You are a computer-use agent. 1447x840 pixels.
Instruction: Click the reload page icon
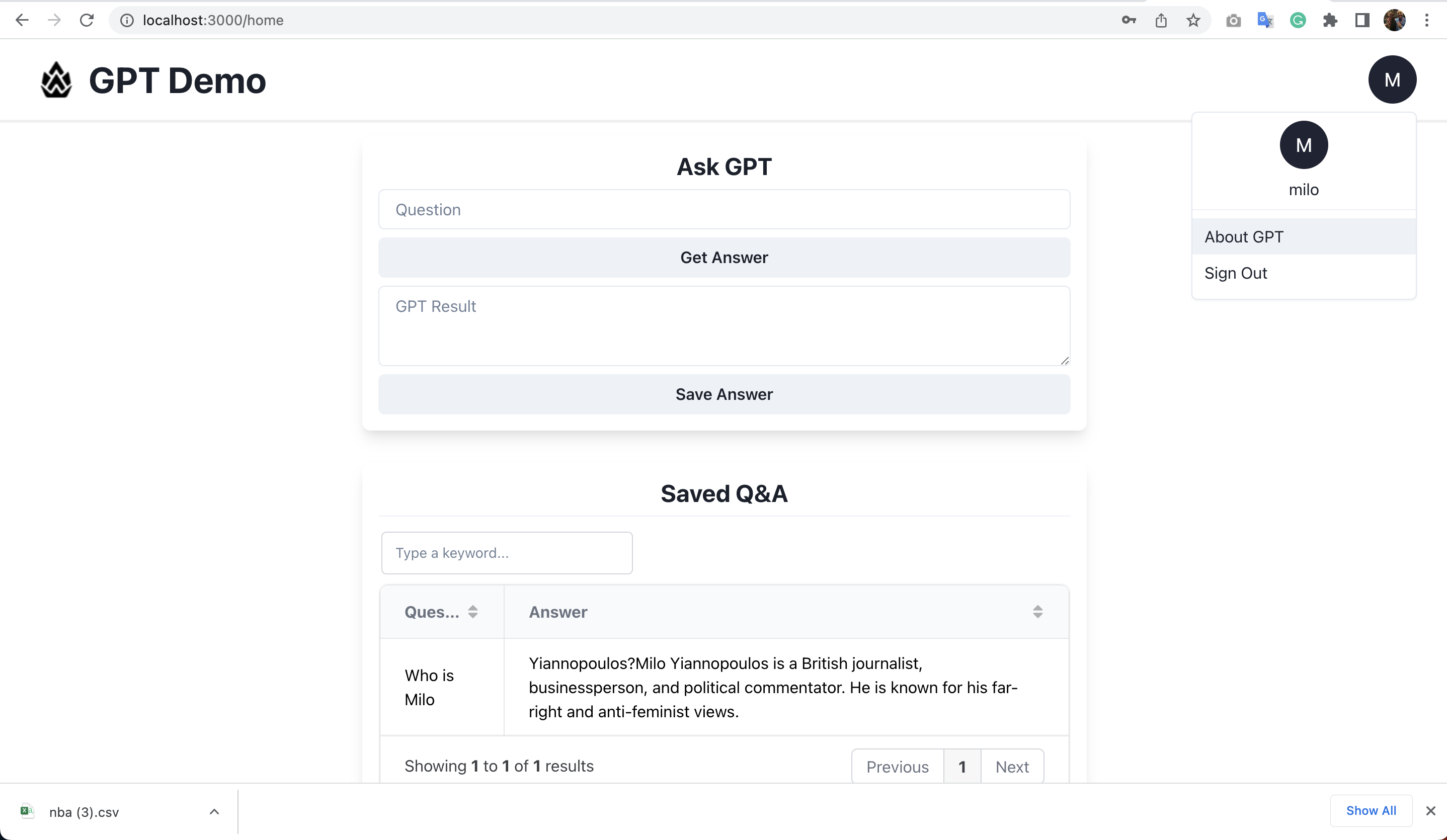pos(87,20)
